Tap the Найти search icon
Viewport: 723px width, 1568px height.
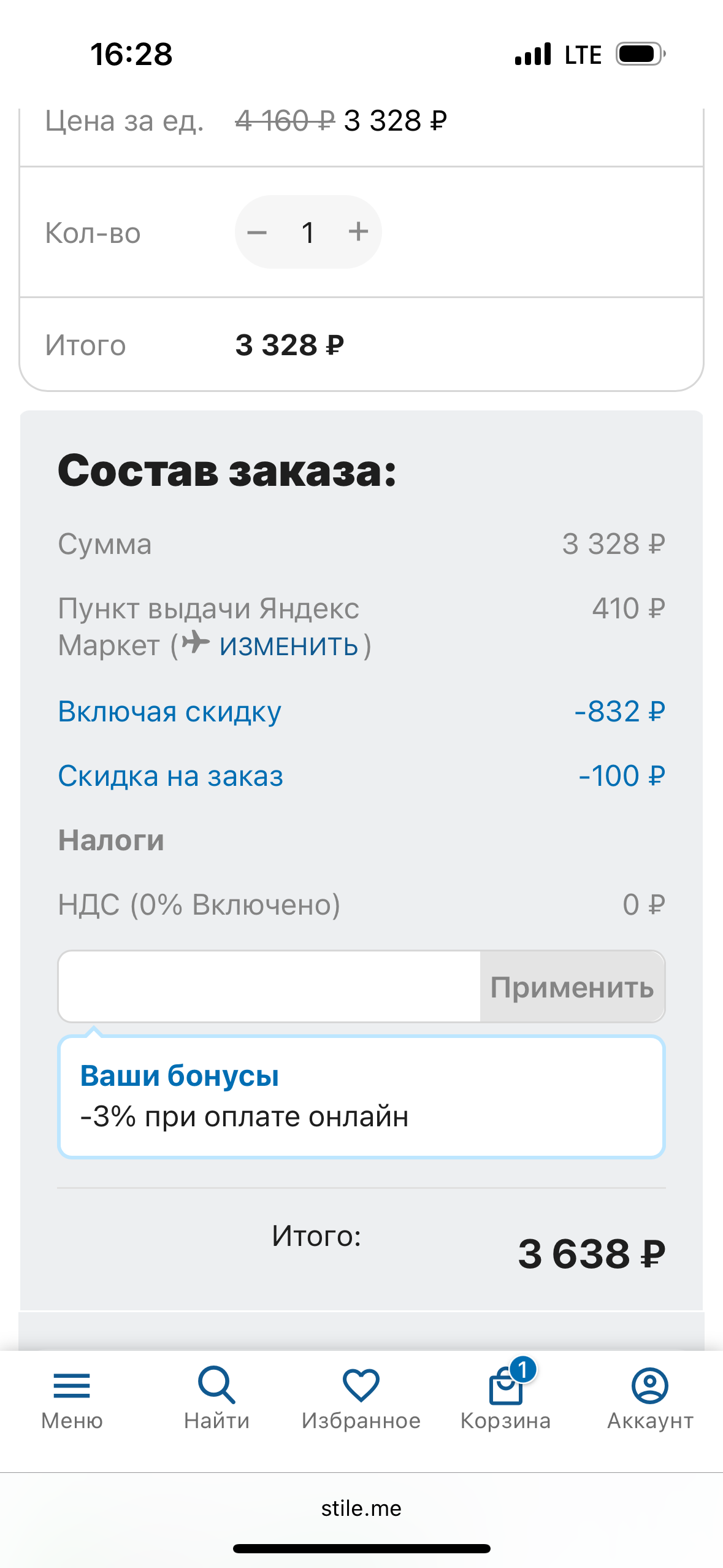(x=216, y=1386)
